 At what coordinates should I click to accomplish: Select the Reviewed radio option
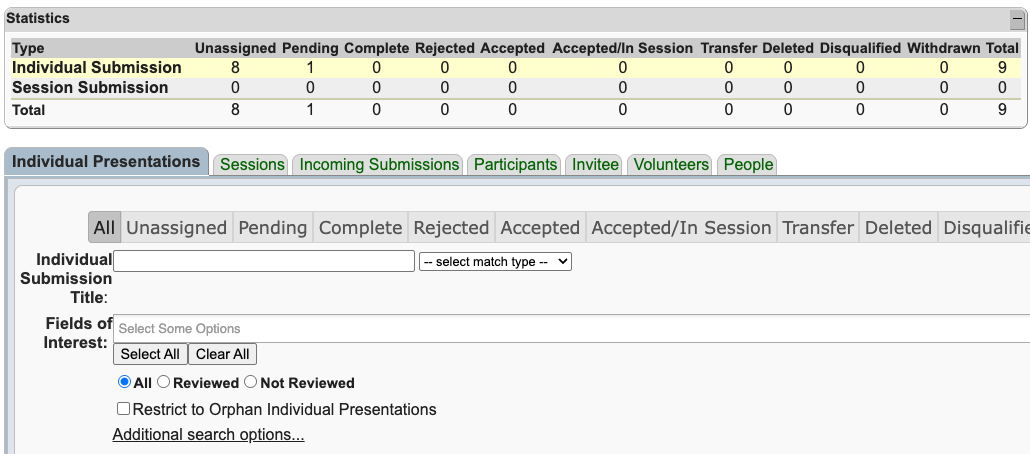(164, 382)
